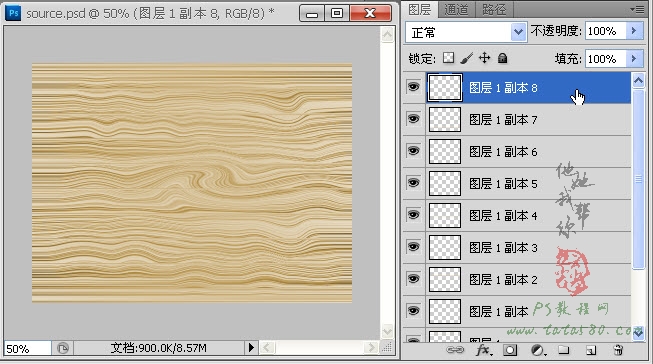
Task: Click the lock position move icon
Action: (x=484, y=58)
